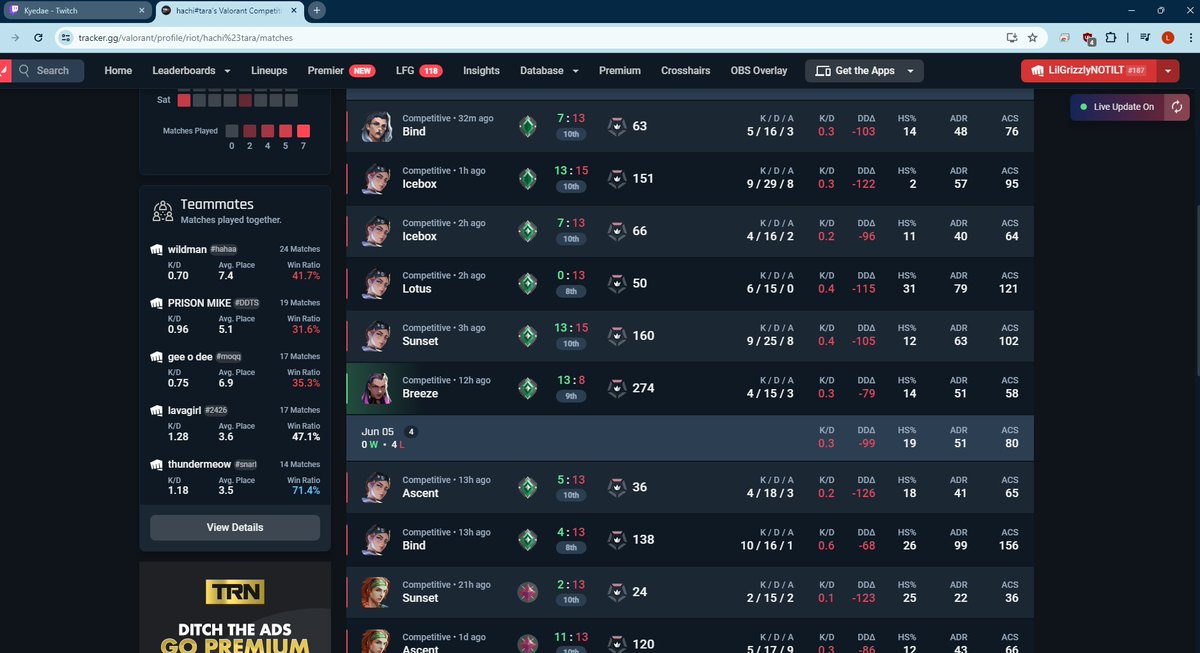Click the live update refresh icon
This screenshot has height=653, width=1200.
pyautogui.click(x=1177, y=107)
